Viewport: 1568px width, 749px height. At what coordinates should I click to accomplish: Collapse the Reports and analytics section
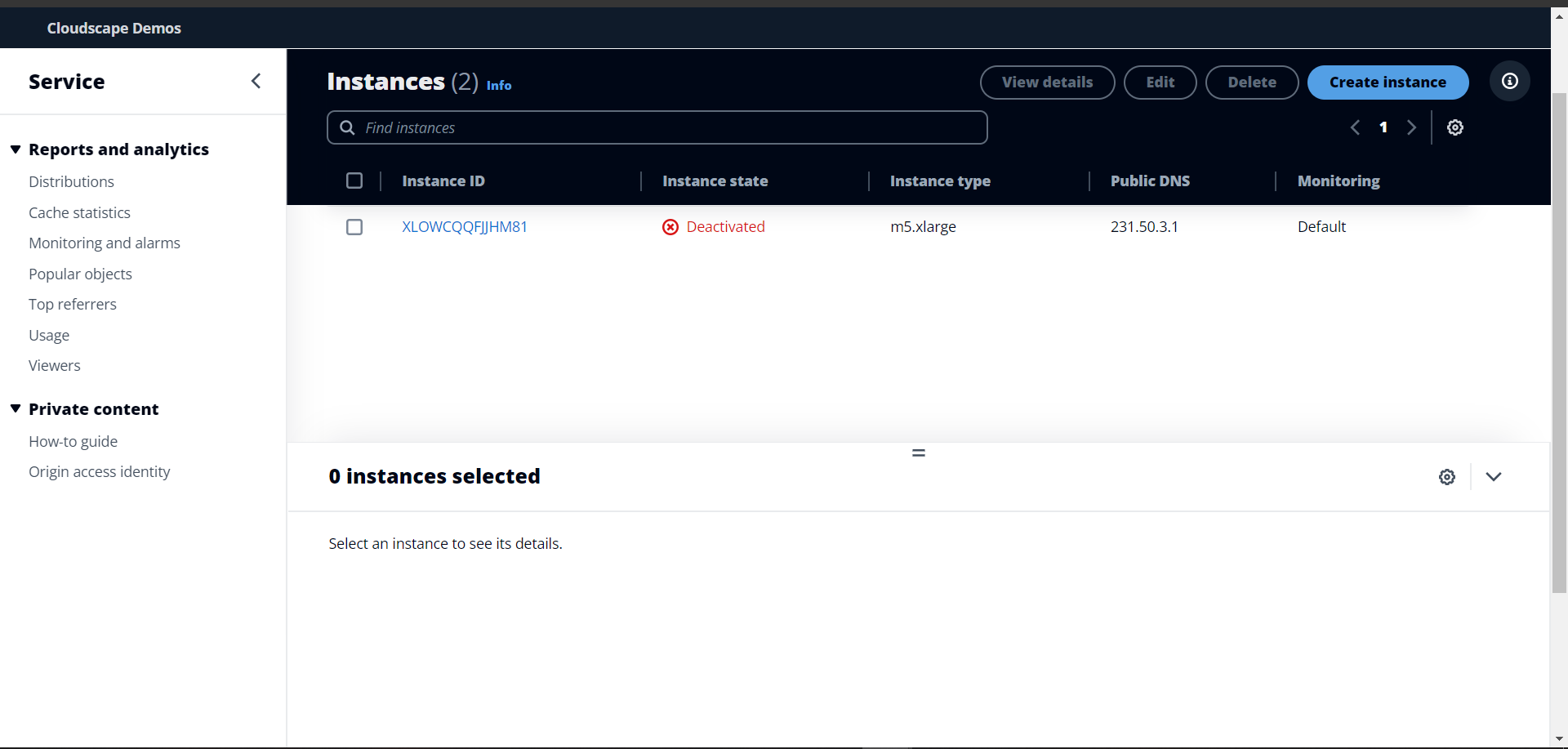(x=16, y=149)
